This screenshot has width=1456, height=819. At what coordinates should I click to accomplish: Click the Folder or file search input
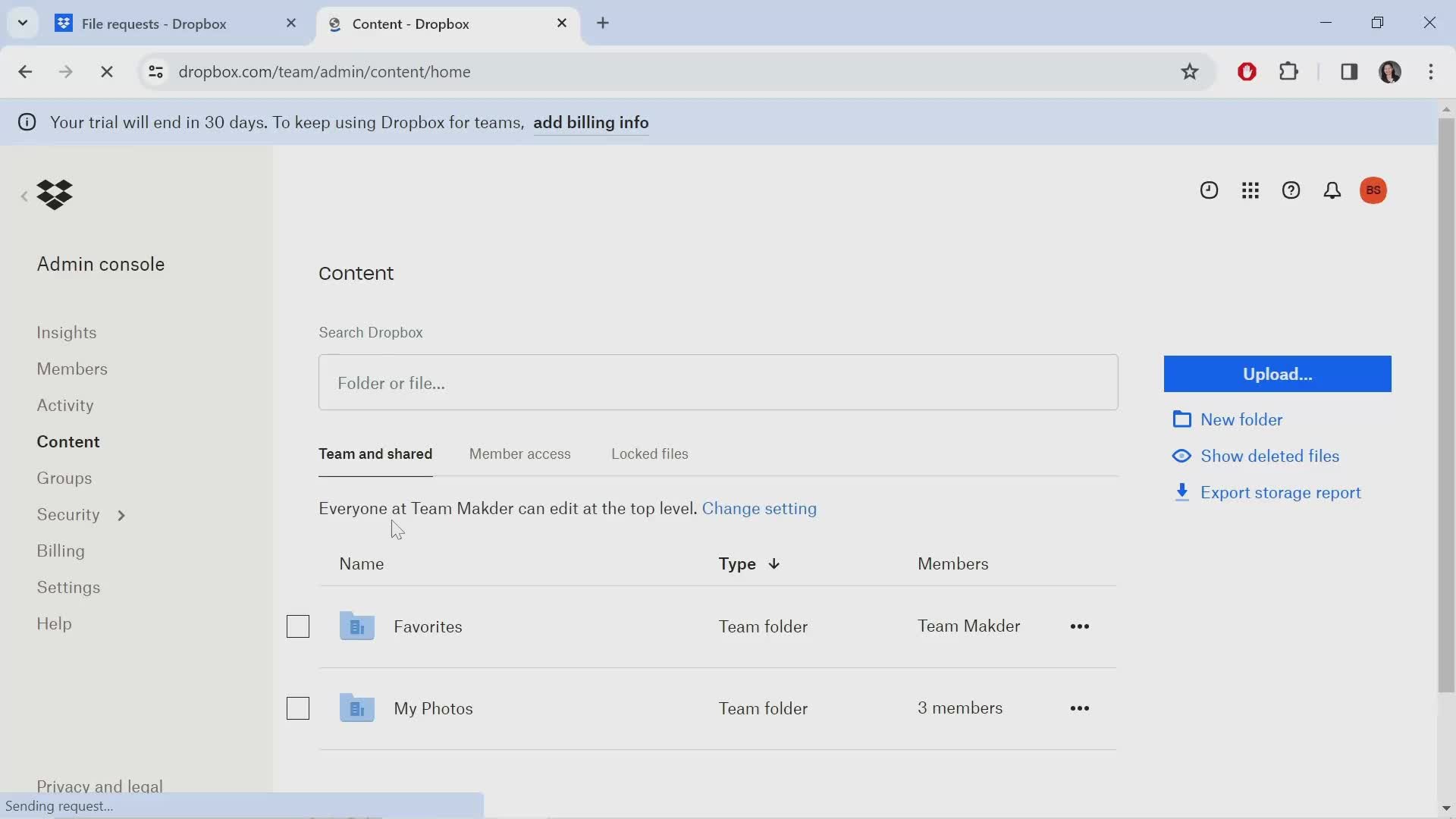[718, 382]
